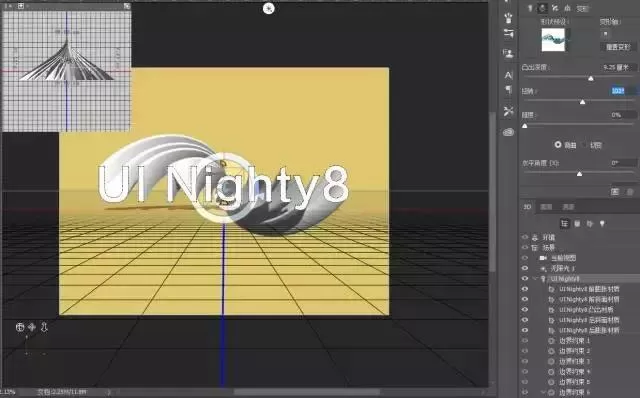Viewport: 640px width, 398px height.
Task: Click the 锥度 taper slider handle
Action: 525,126
